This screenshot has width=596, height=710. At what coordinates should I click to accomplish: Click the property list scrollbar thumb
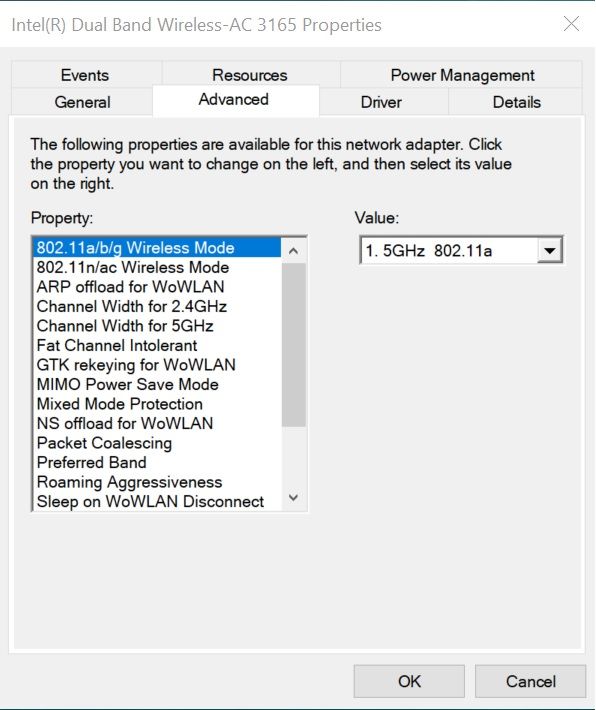293,345
